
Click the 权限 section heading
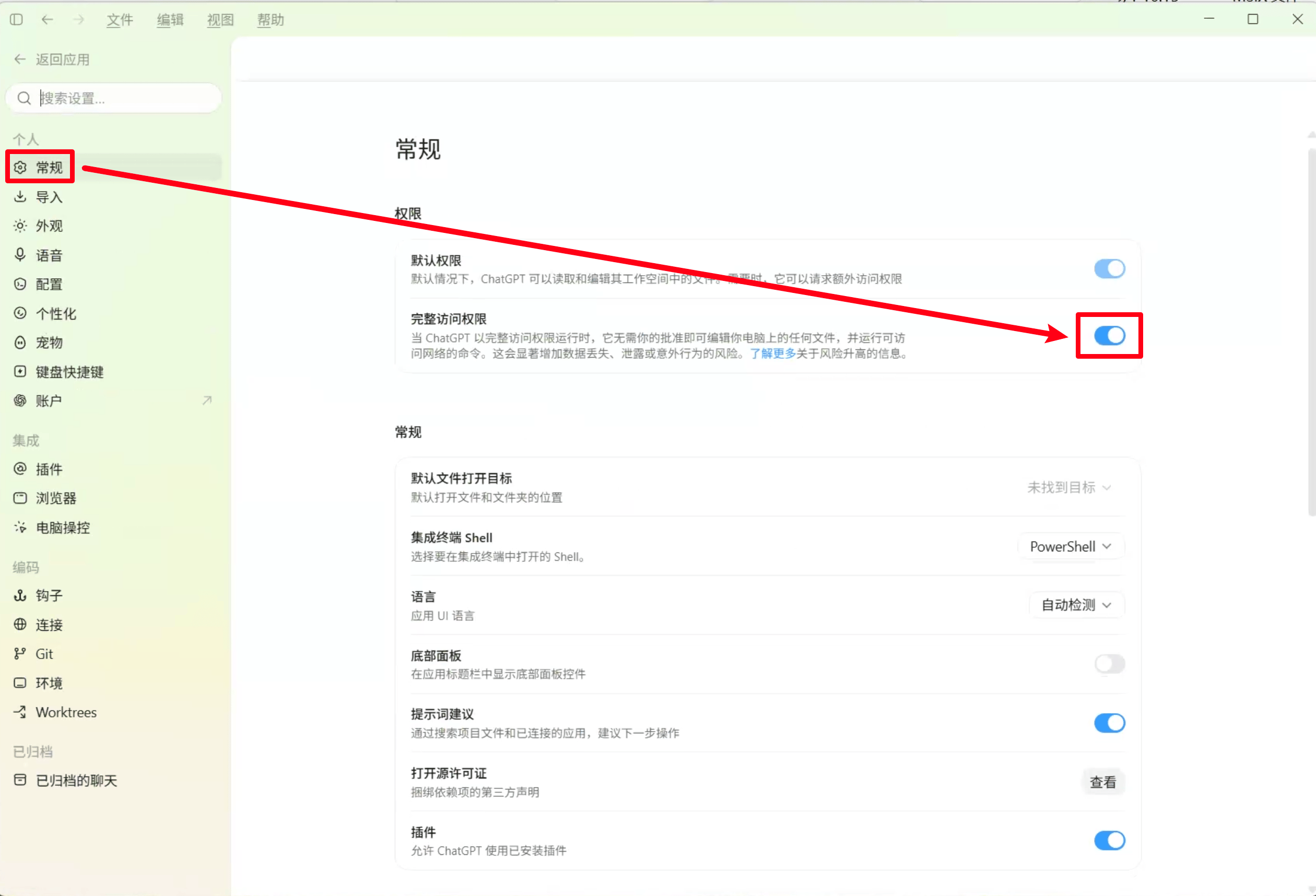click(x=408, y=214)
